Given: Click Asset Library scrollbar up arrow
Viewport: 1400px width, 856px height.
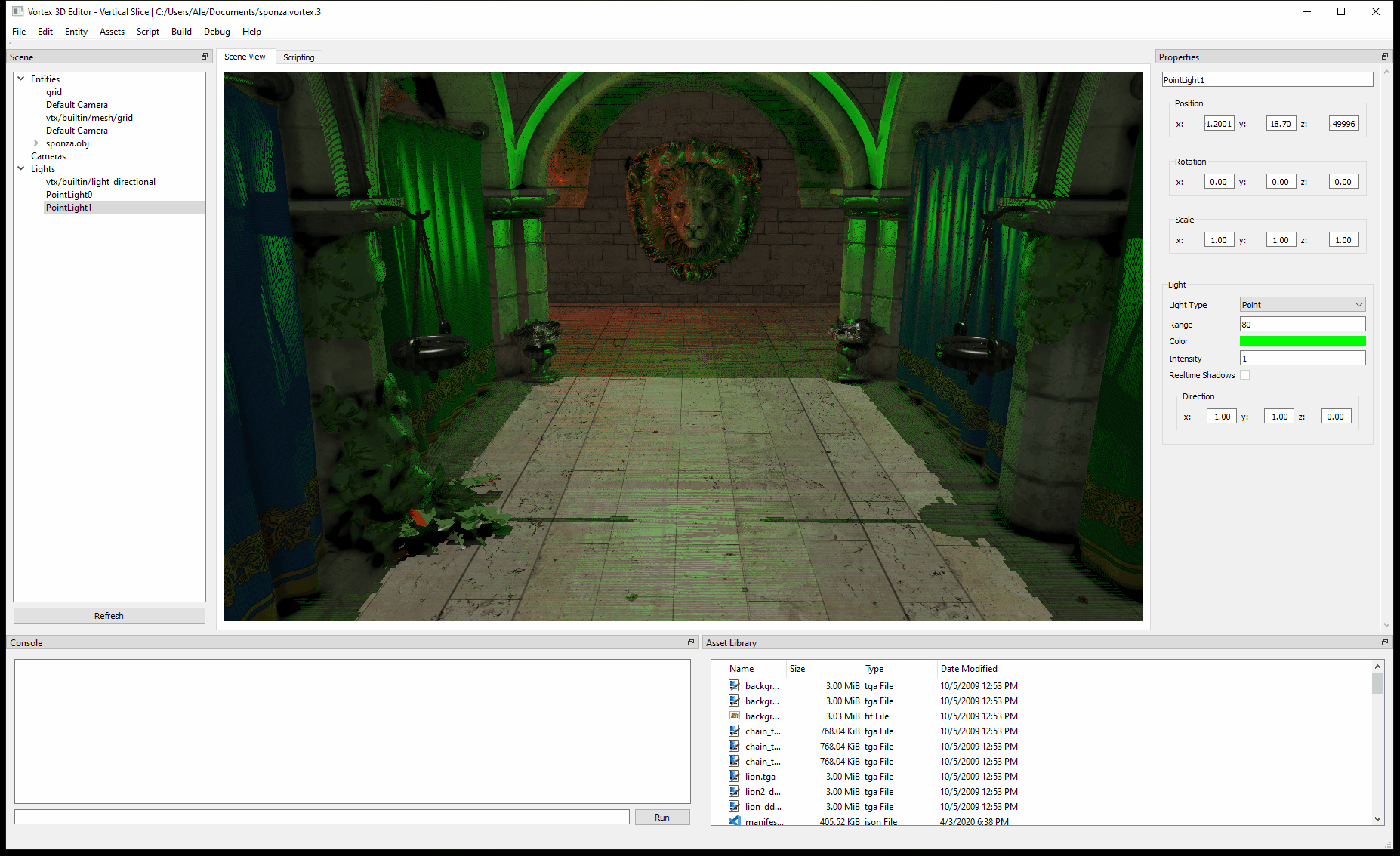Looking at the screenshot, I should point(1377,667).
